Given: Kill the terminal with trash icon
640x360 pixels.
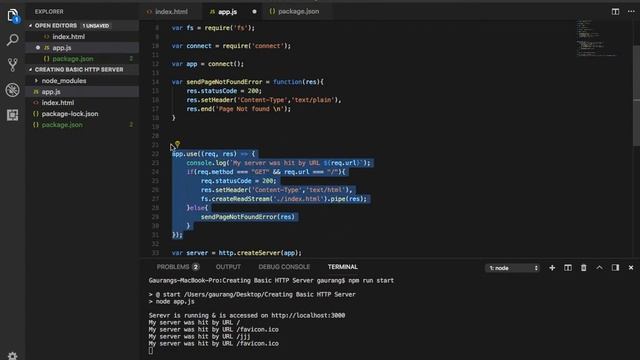Looking at the screenshot, I should point(584,268).
